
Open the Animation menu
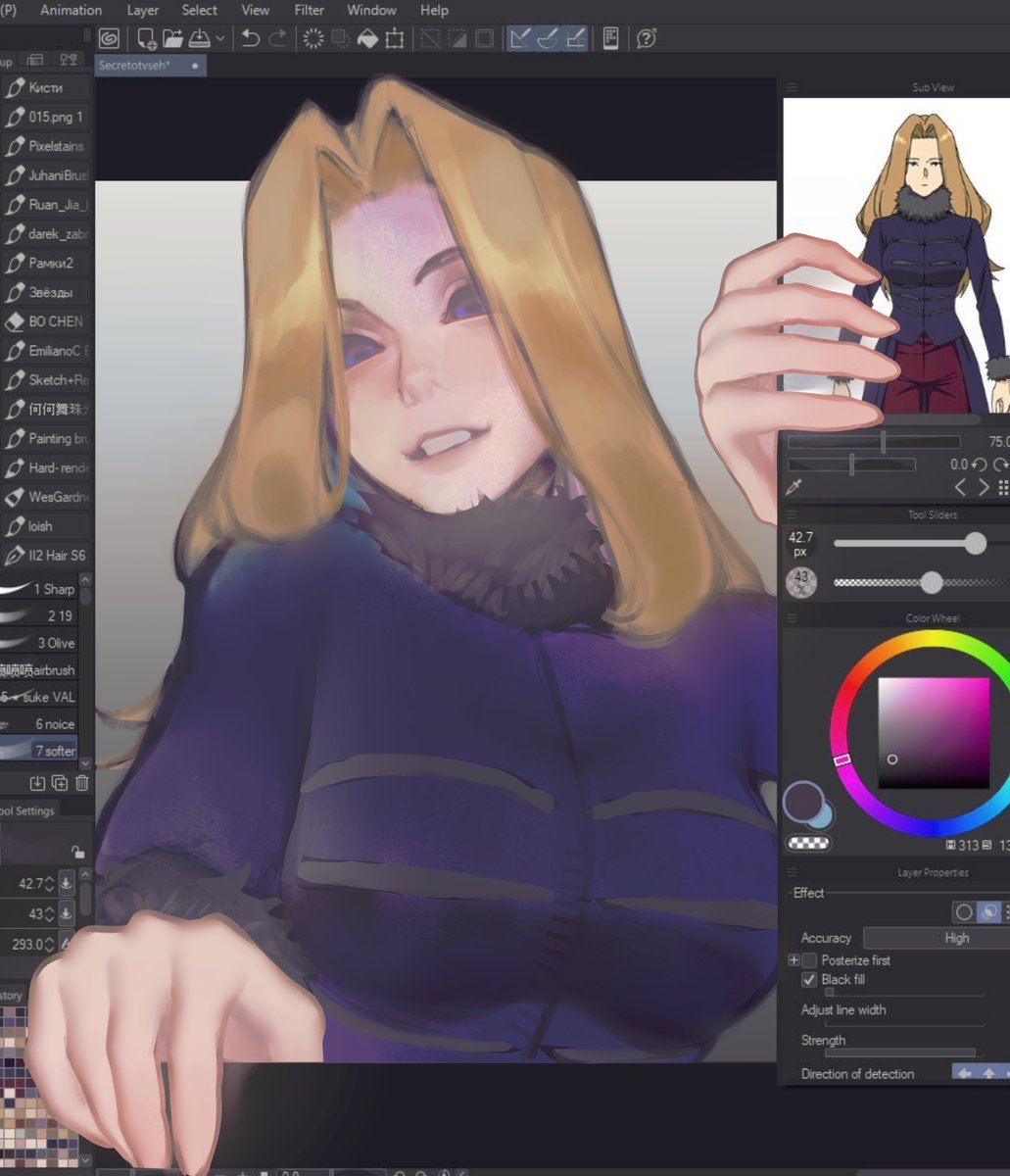71,10
